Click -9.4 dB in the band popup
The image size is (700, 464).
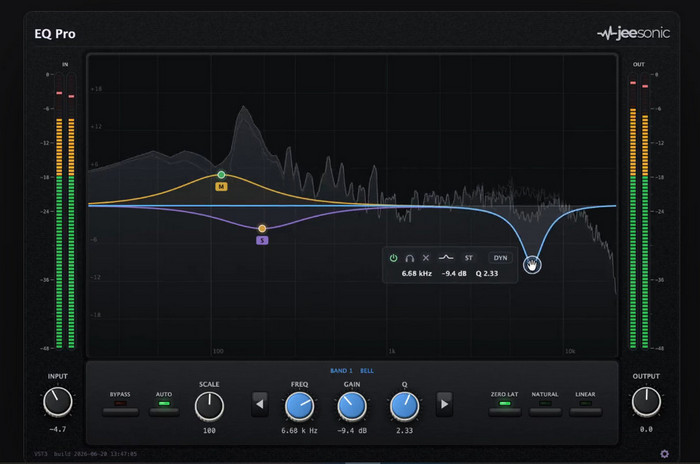click(454, 273)
